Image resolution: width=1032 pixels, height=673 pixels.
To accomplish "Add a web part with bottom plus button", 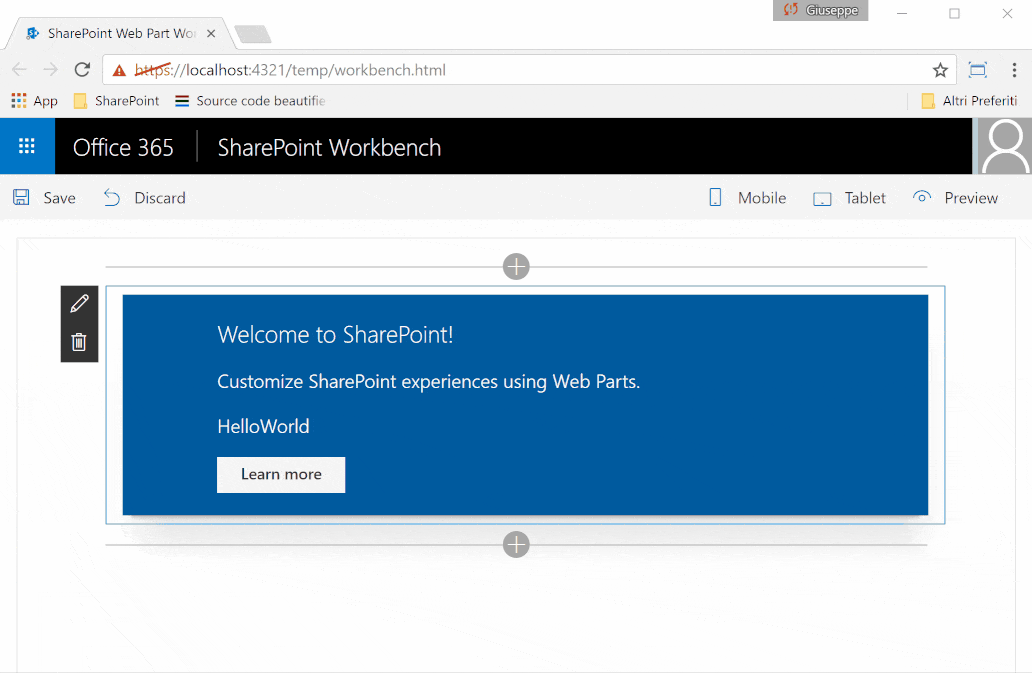I will [x=516, y=544].
